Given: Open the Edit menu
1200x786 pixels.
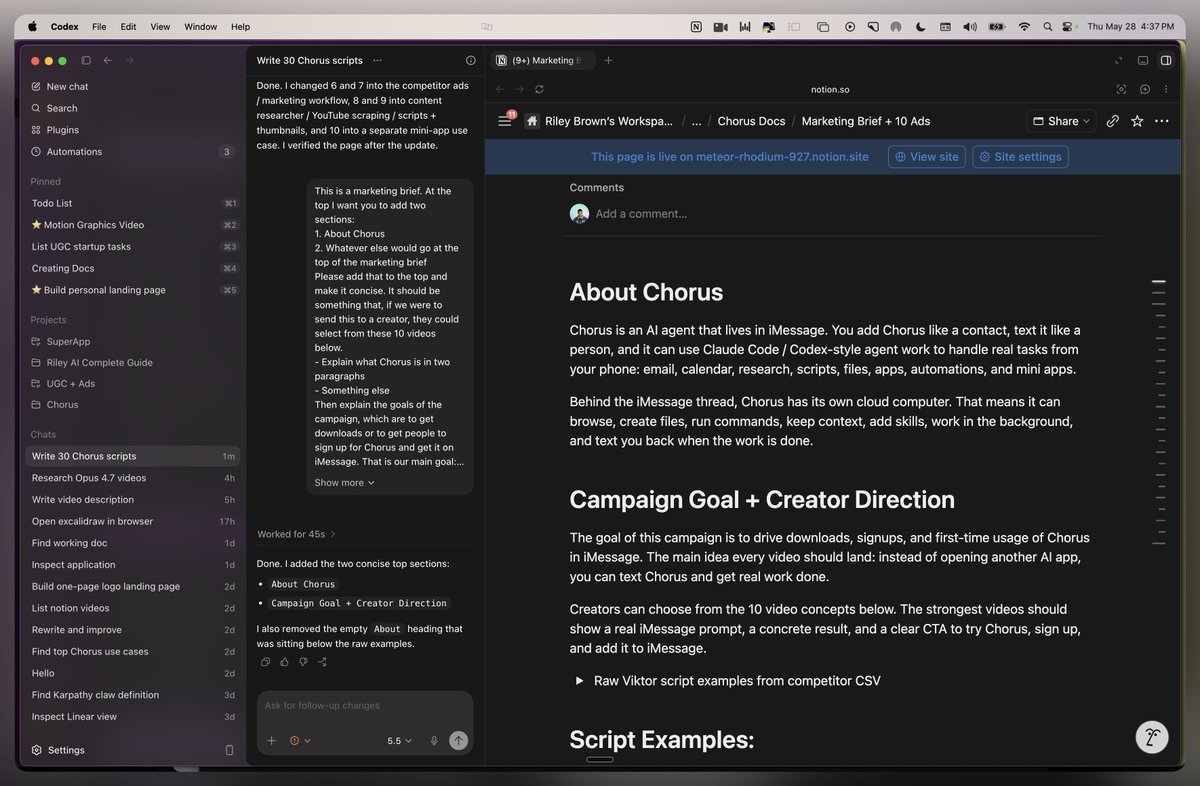Looking at the screenshot, I should [128, 27].
